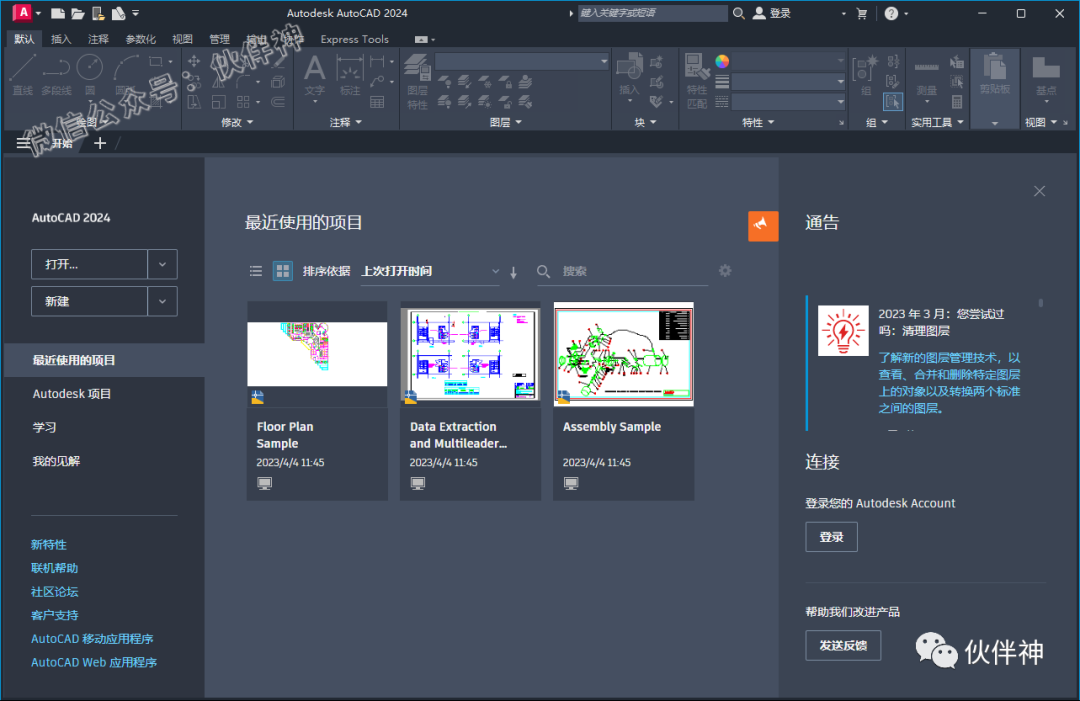The image size is (1080, 701).
Task: Click the 新建 button
Action: [x=90, y=302]
